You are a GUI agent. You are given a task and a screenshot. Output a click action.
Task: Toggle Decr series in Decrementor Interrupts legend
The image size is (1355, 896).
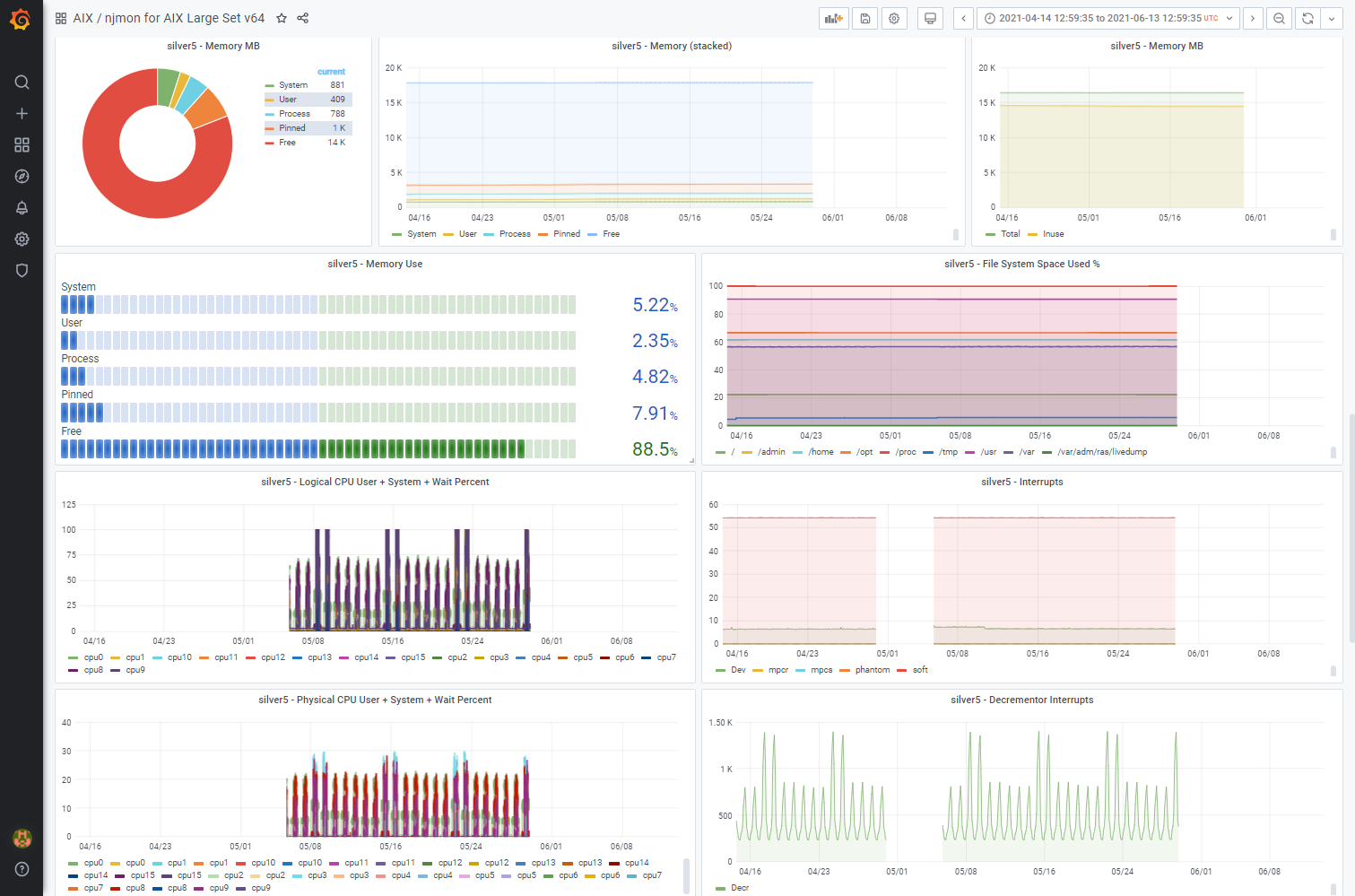[740, 888]
